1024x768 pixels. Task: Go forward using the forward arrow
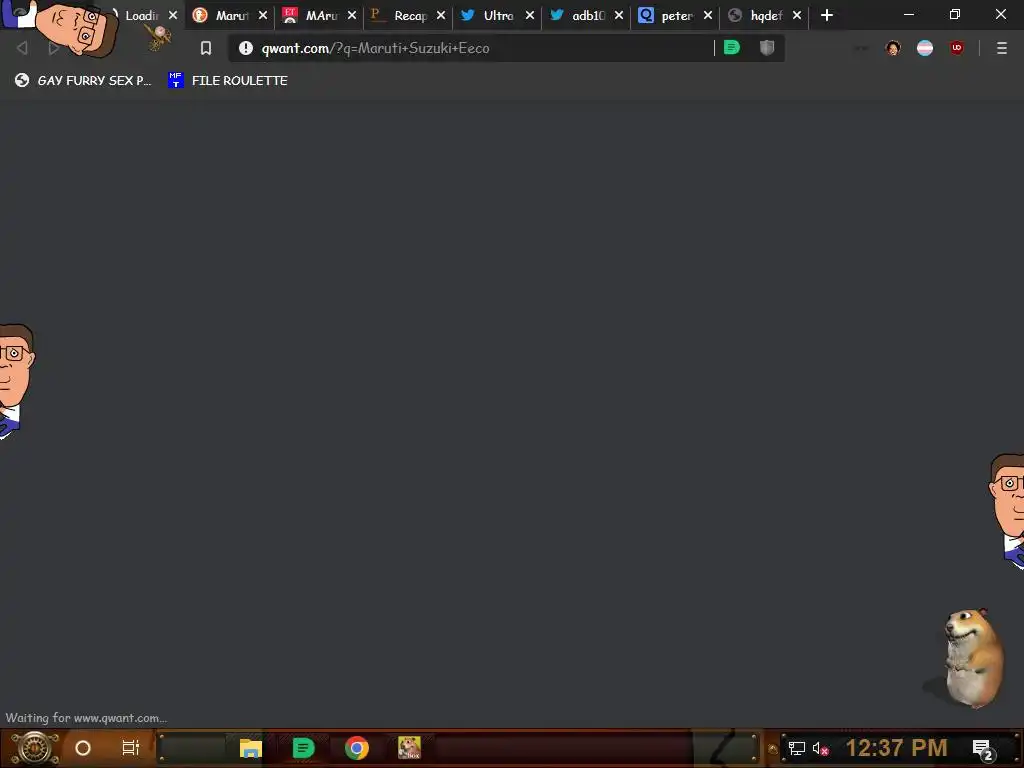pos(54,48)
